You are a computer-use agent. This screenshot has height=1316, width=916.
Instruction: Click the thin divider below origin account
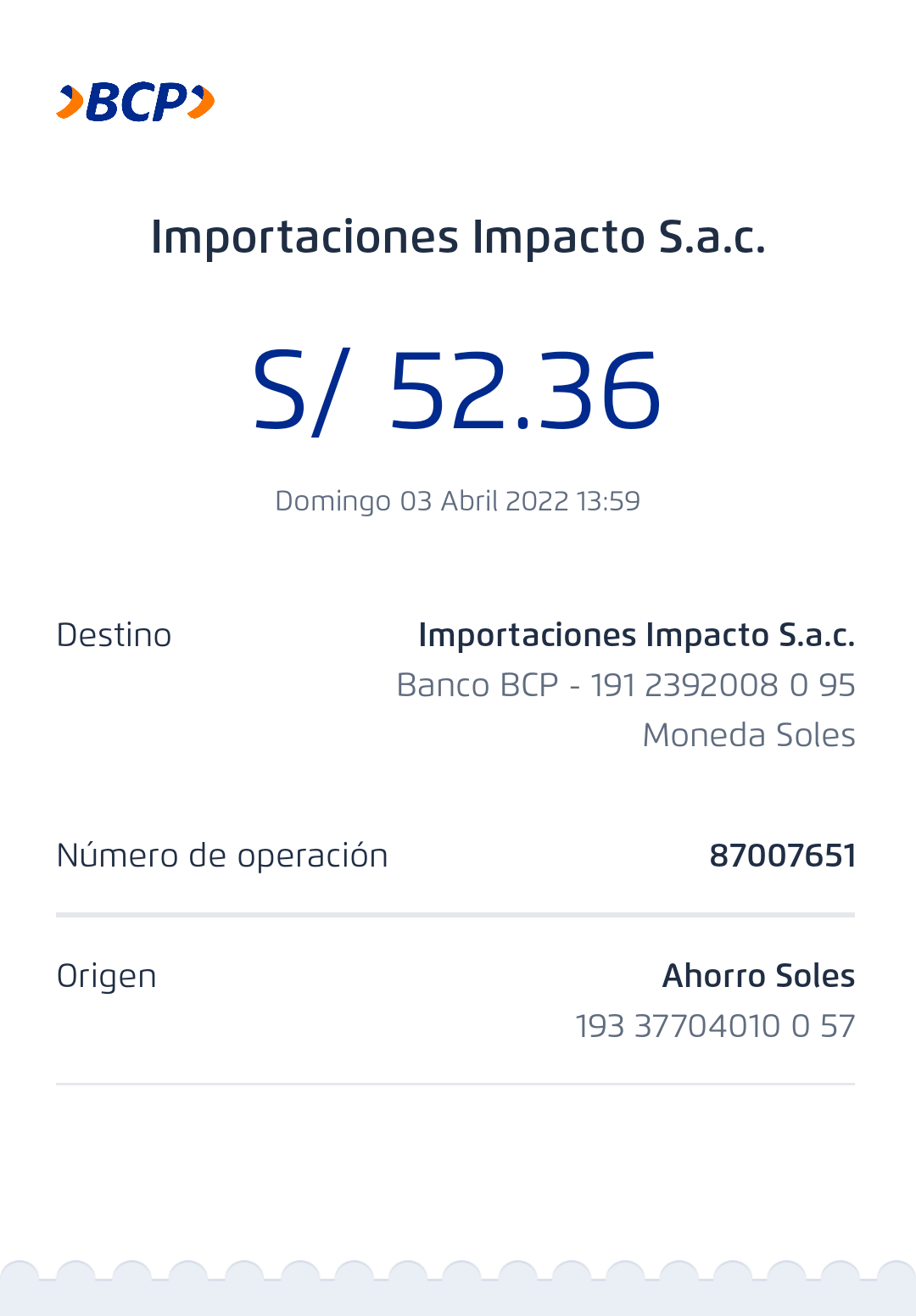click(x=455, y=1084)
